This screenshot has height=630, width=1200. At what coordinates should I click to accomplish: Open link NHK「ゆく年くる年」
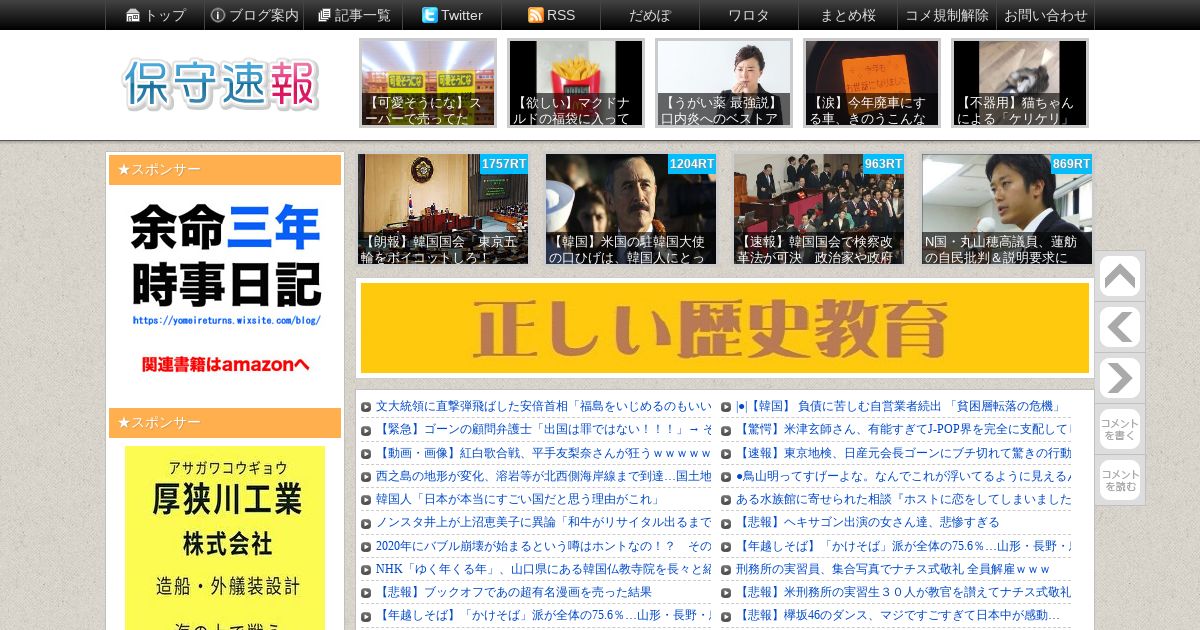click(543, 569)
